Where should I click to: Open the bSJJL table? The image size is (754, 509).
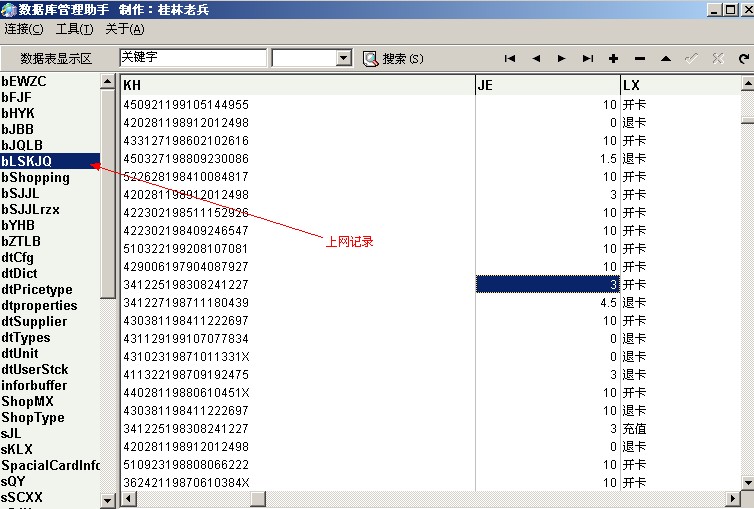(20, 193)
